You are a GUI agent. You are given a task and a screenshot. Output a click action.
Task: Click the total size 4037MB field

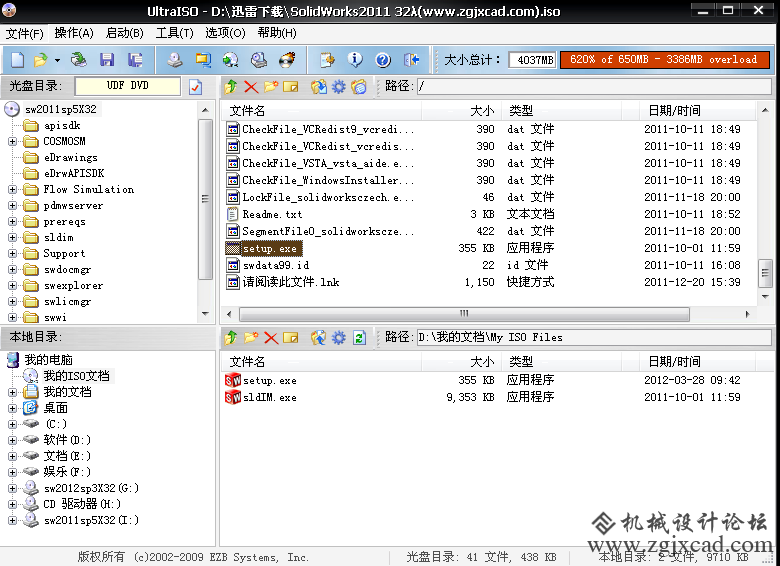click(532, 60)
